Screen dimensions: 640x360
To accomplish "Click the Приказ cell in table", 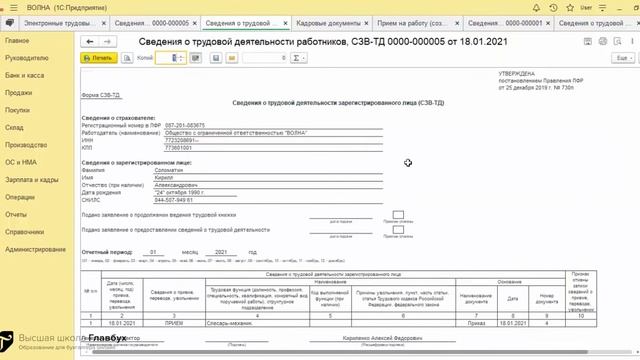I will (x=476, y=323).
